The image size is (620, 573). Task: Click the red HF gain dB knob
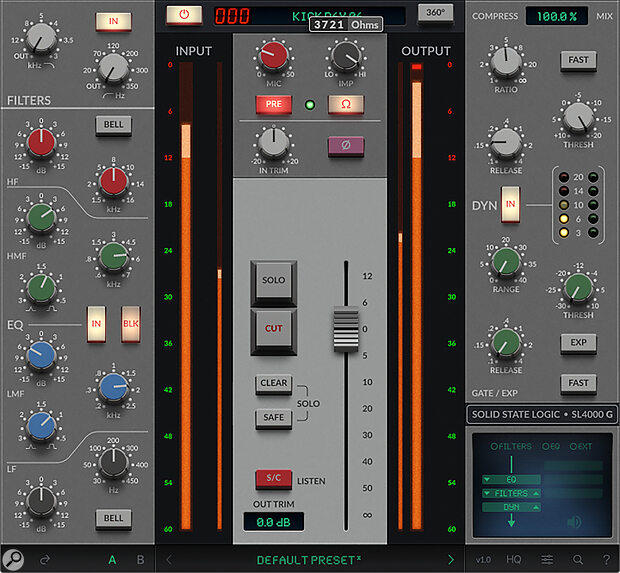click(x=41, y=142)
